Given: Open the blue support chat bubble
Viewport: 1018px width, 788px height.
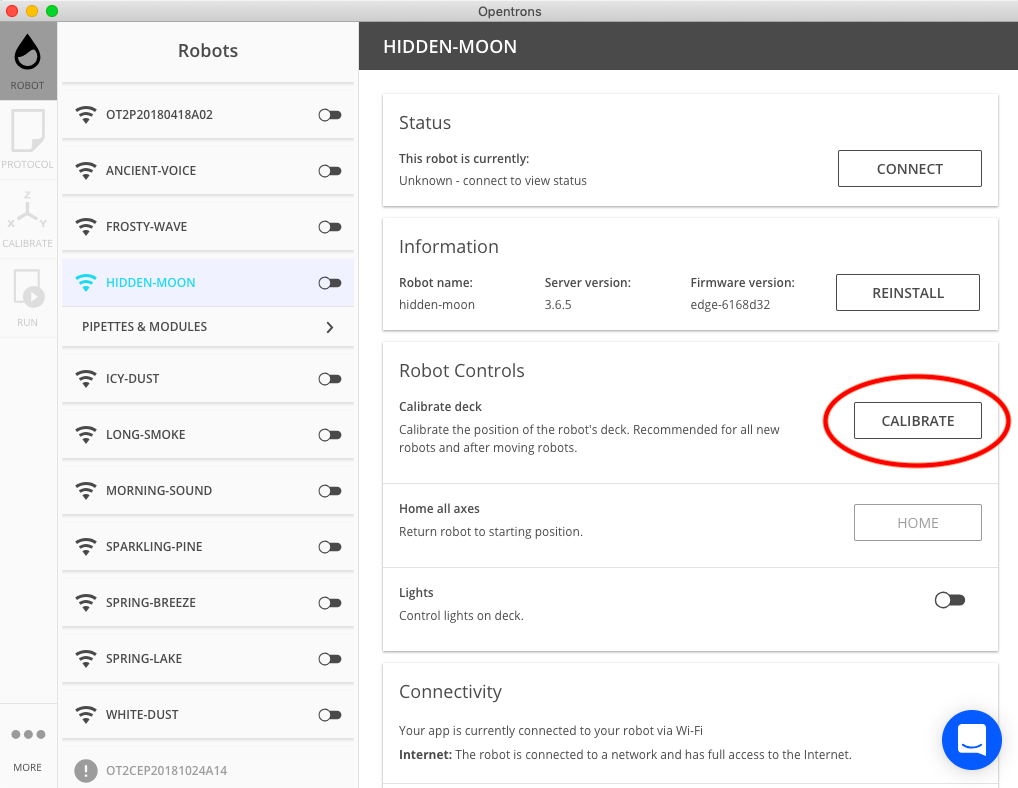Looking at the screenshot, I should coord(971,740).
